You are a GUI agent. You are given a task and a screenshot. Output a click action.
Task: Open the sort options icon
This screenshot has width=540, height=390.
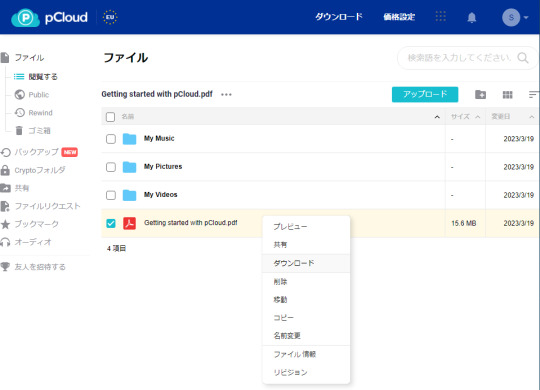click(x=533, y=94)
